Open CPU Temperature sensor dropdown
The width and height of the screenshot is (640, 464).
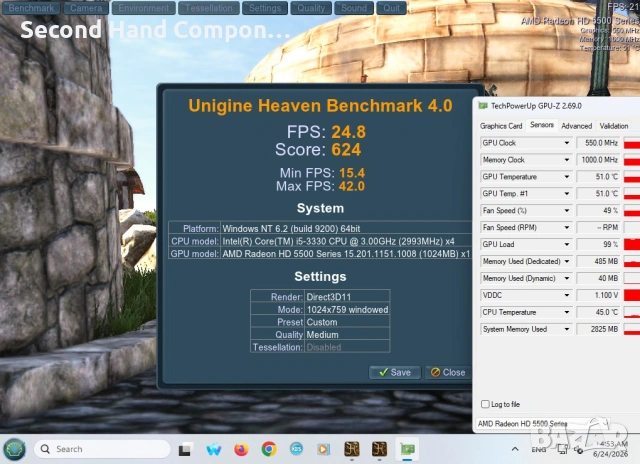pos(567,312)
